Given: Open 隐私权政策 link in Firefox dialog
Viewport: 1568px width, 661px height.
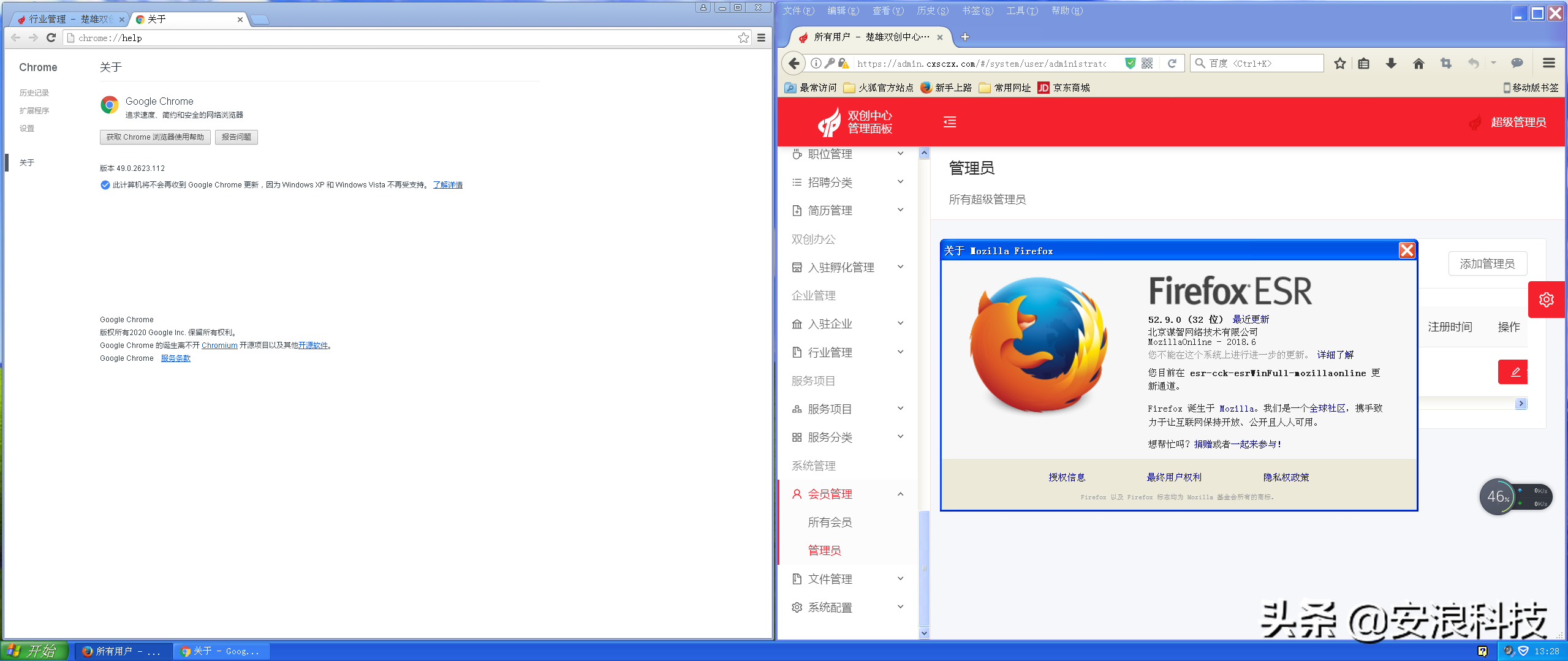Looking at the screenshot, I should [x=1286, y=477].
